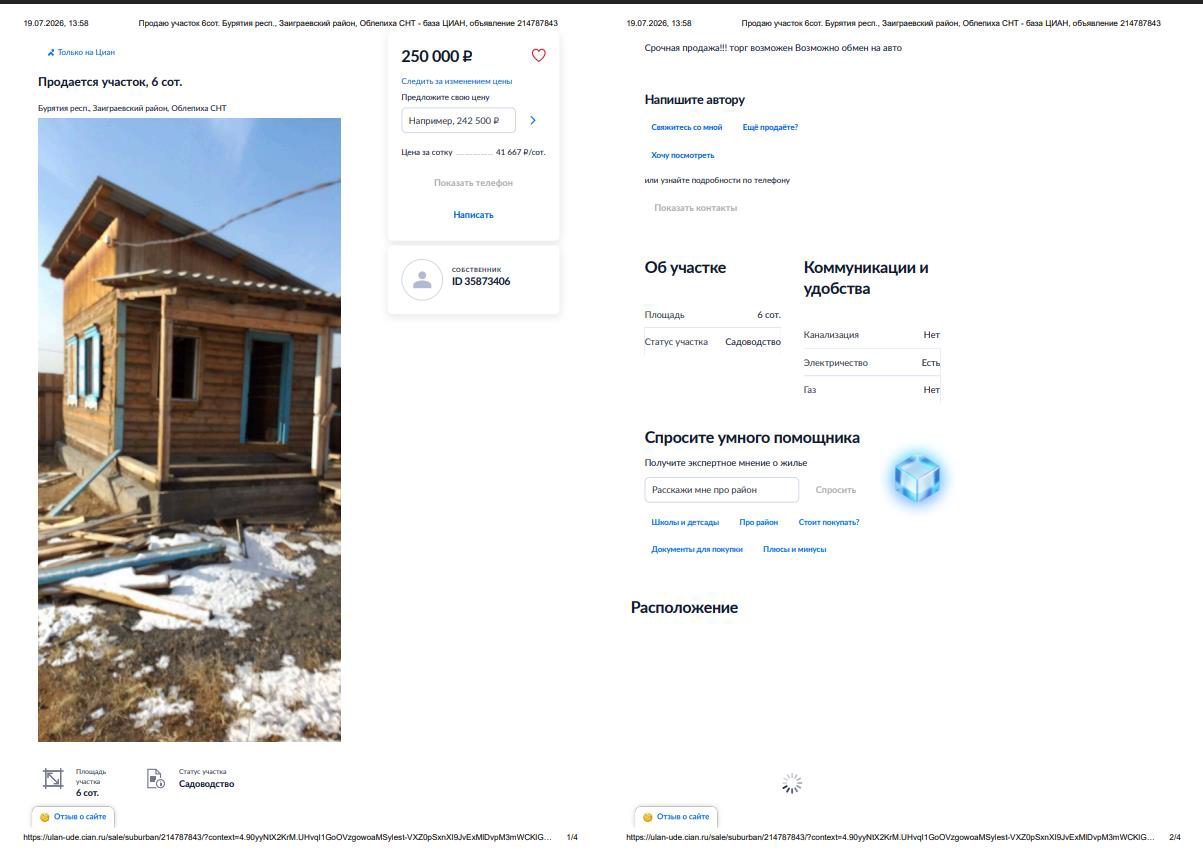Viewport: 1203px width, 853px height.
Task: Click the page 2/4 footer URL
Action: point(890,837)
